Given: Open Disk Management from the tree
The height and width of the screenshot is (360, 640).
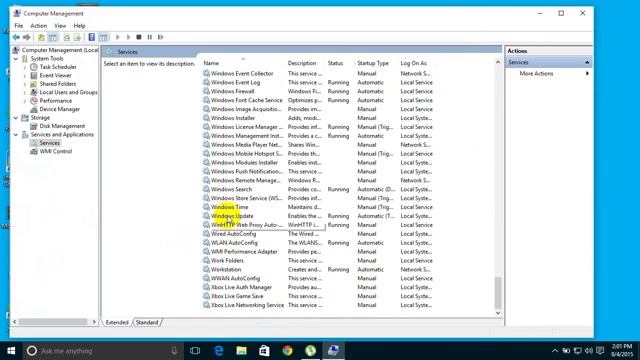Looking at the screenshot, I should click(x=62, y=126).
